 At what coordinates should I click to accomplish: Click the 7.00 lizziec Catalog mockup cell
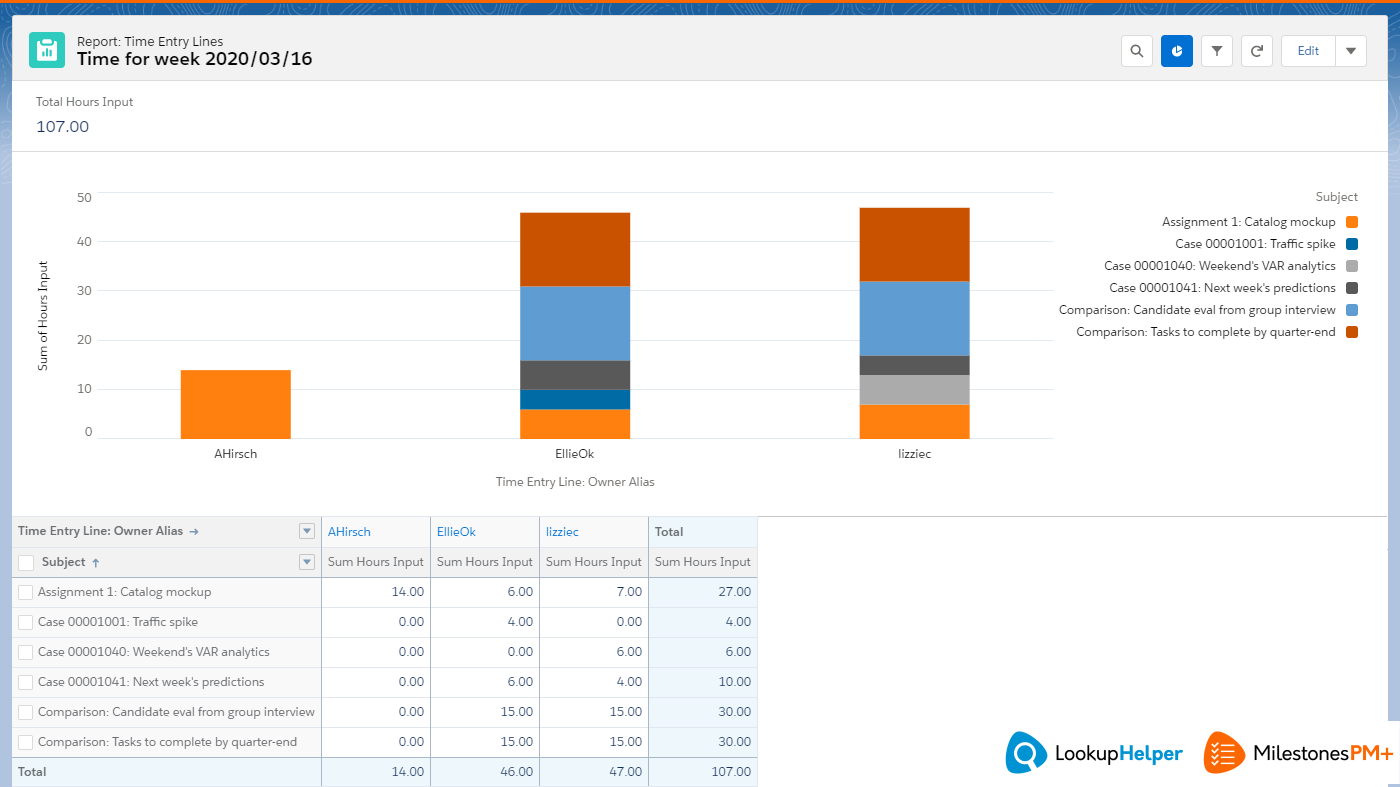click(x=594, y=592)
